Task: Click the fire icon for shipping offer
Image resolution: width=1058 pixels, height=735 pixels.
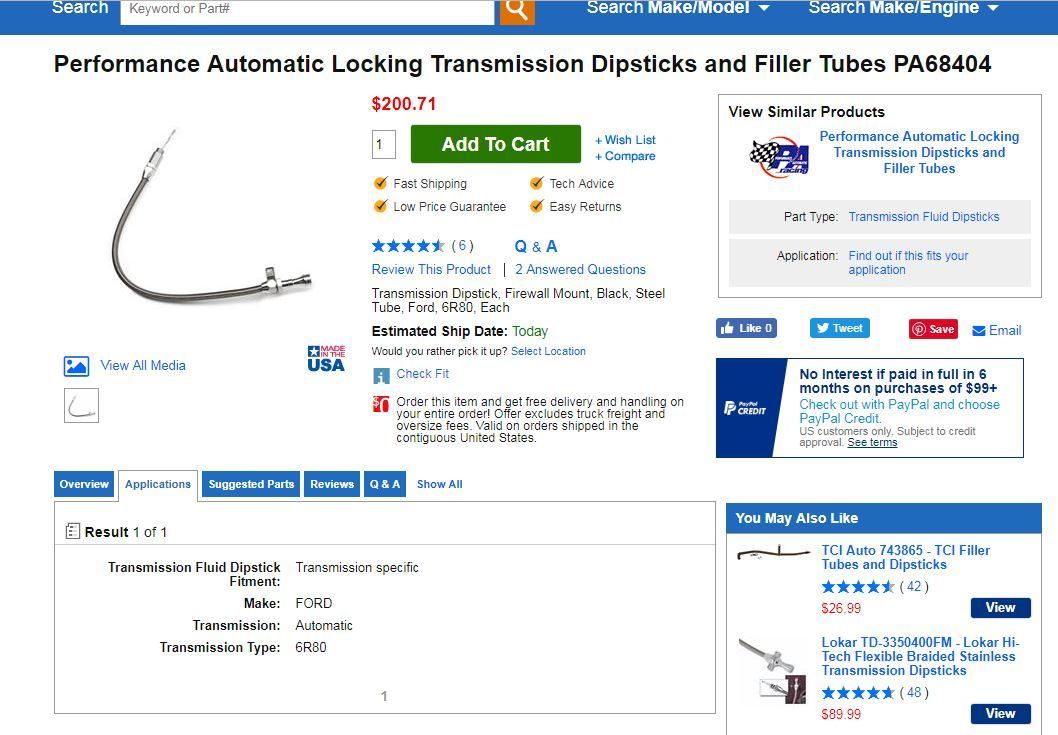Action: tap(380, 402)
